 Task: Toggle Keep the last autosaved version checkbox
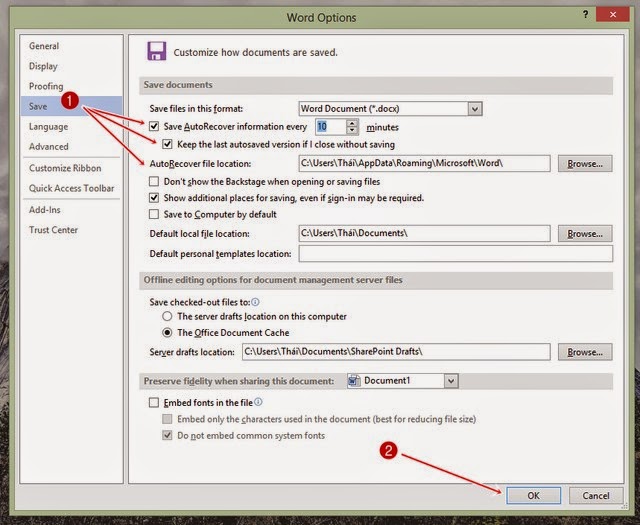(167, 144)
